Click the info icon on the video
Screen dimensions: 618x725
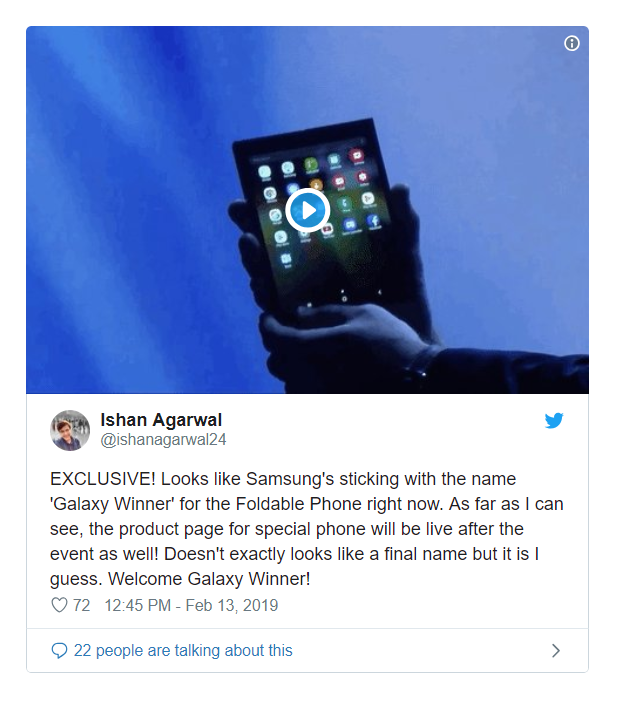point(571,43)
